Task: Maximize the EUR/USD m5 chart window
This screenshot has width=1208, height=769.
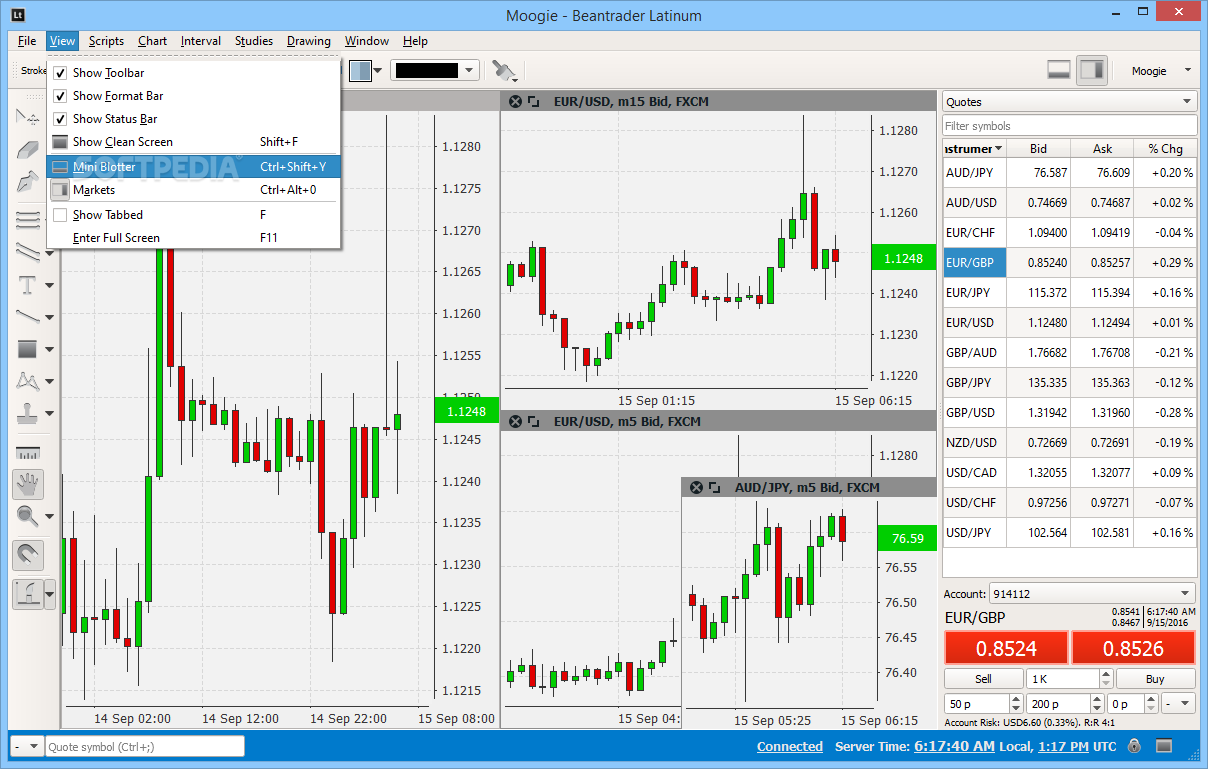Action: (534, 421)
